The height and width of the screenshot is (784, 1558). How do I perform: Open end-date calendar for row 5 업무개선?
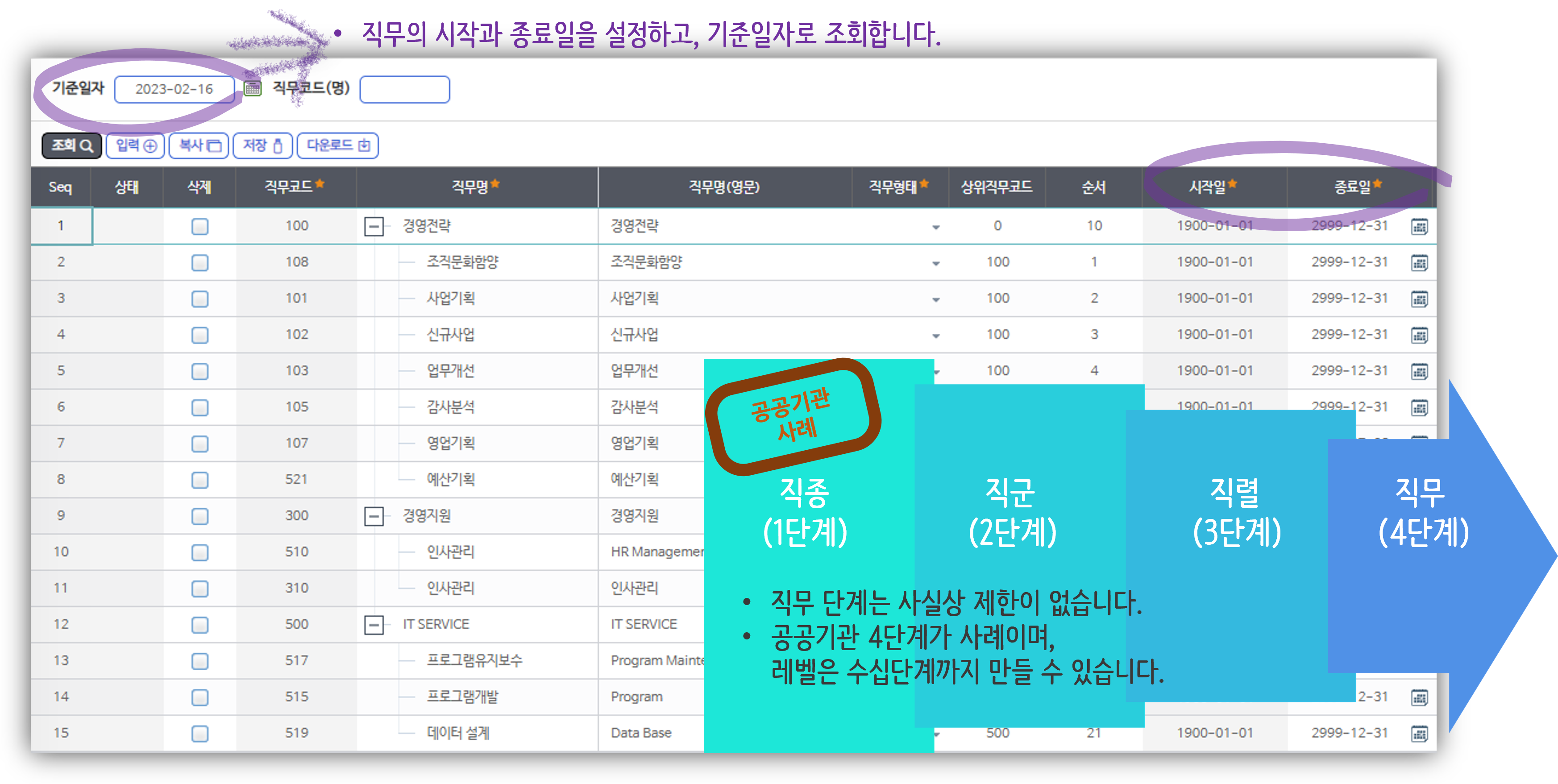[x=1419, y=371]
